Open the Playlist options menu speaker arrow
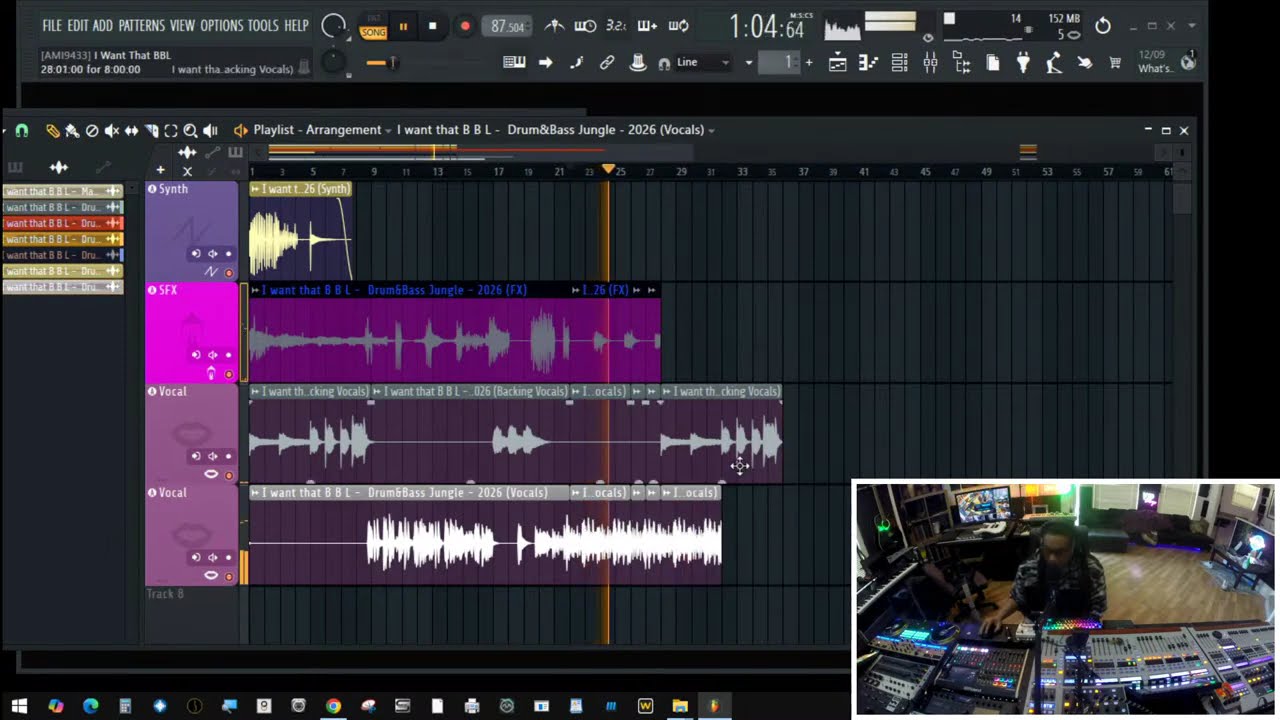This screenshot has height=720, width=1280. coord(240,130)
